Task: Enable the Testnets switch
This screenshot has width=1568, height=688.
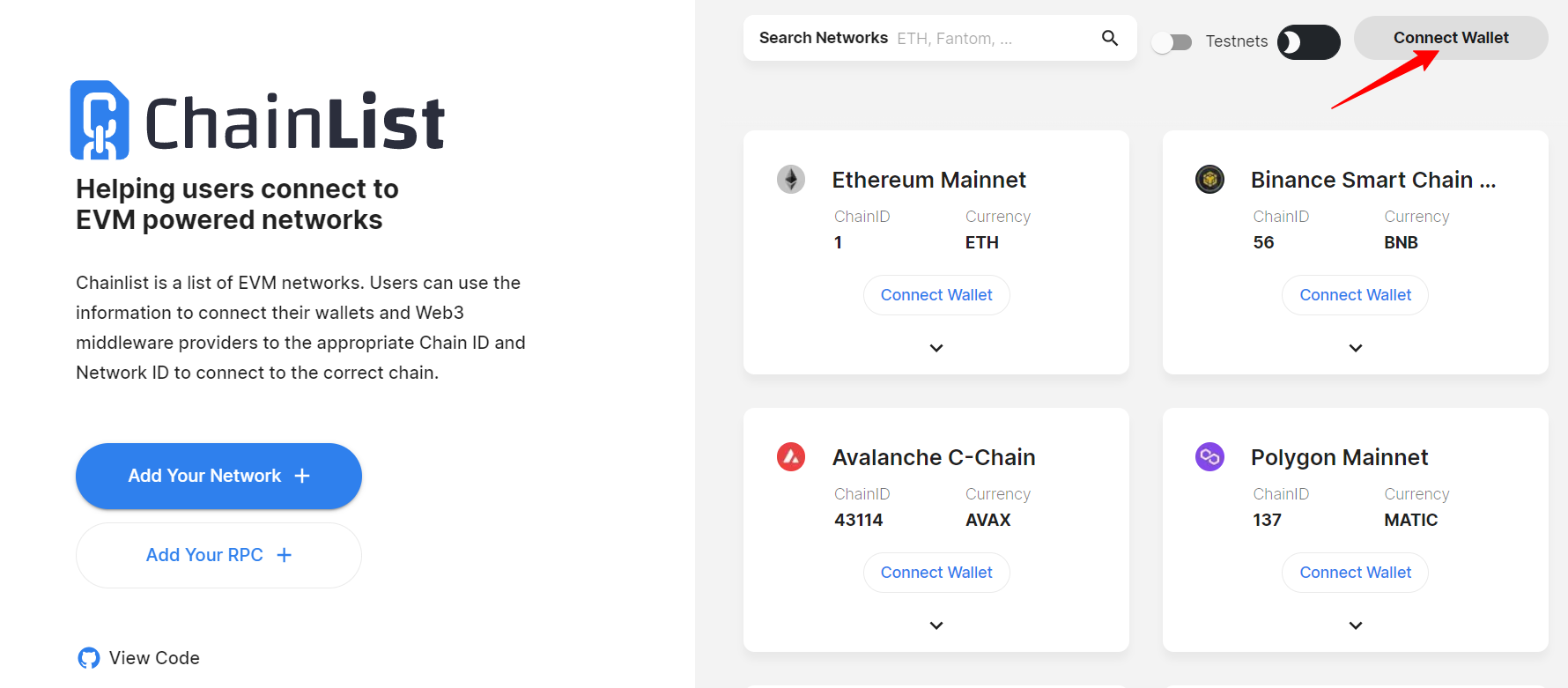Action: [x=1172, y=42]
